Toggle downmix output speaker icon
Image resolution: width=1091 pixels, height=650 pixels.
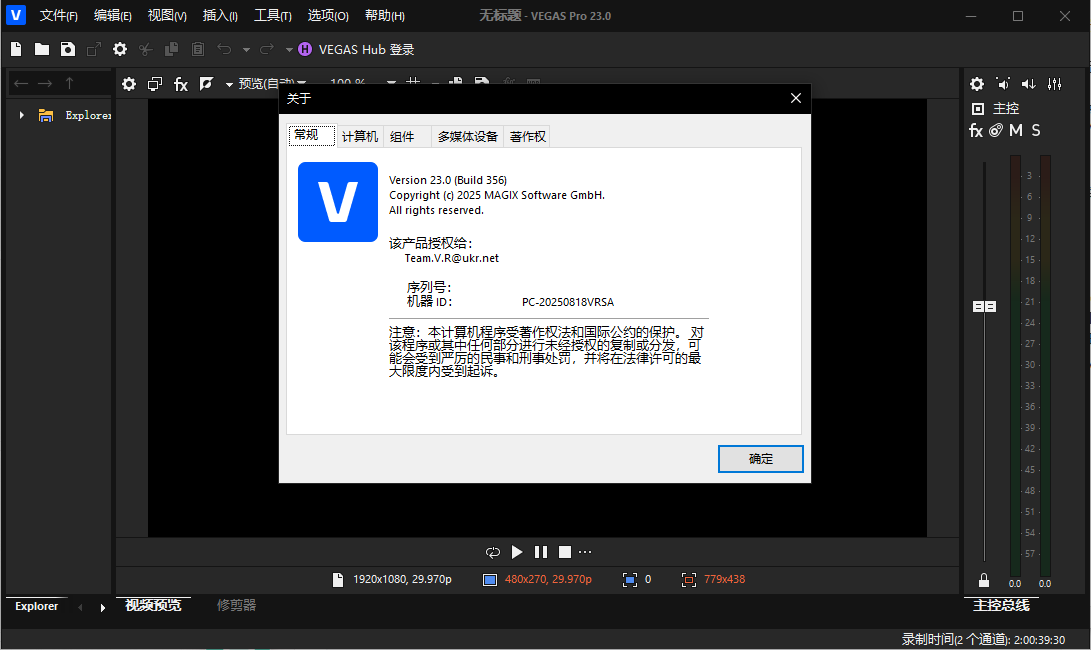[1003, 84]
